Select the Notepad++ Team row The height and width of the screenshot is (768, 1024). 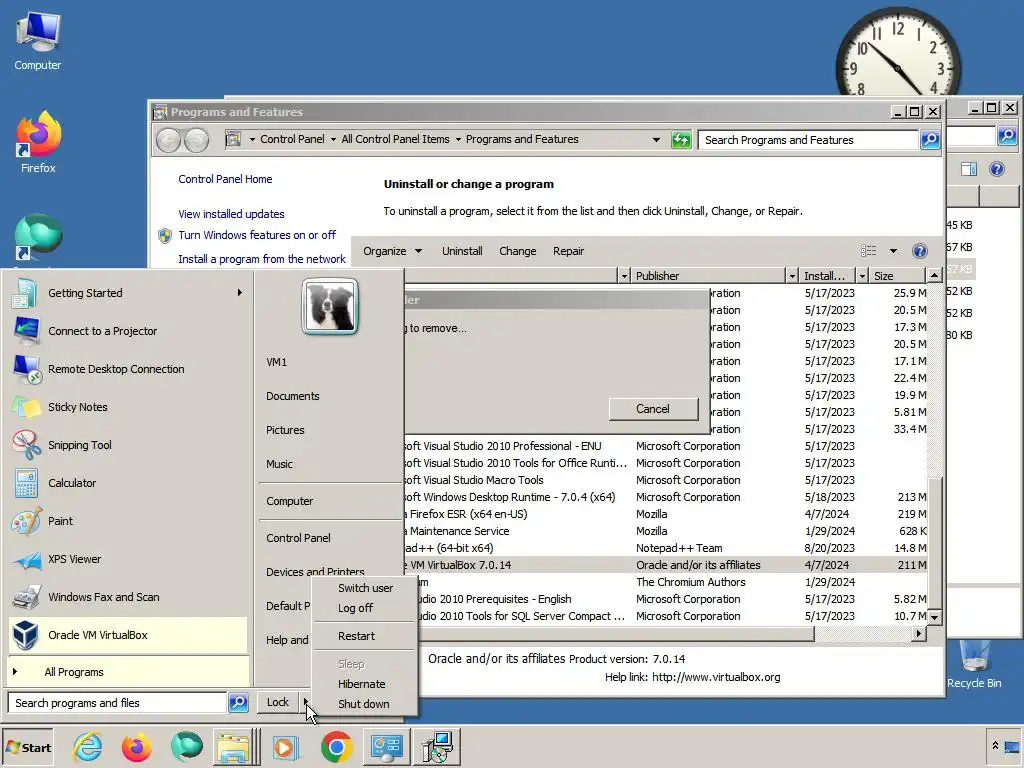click(x=665, y=548)
